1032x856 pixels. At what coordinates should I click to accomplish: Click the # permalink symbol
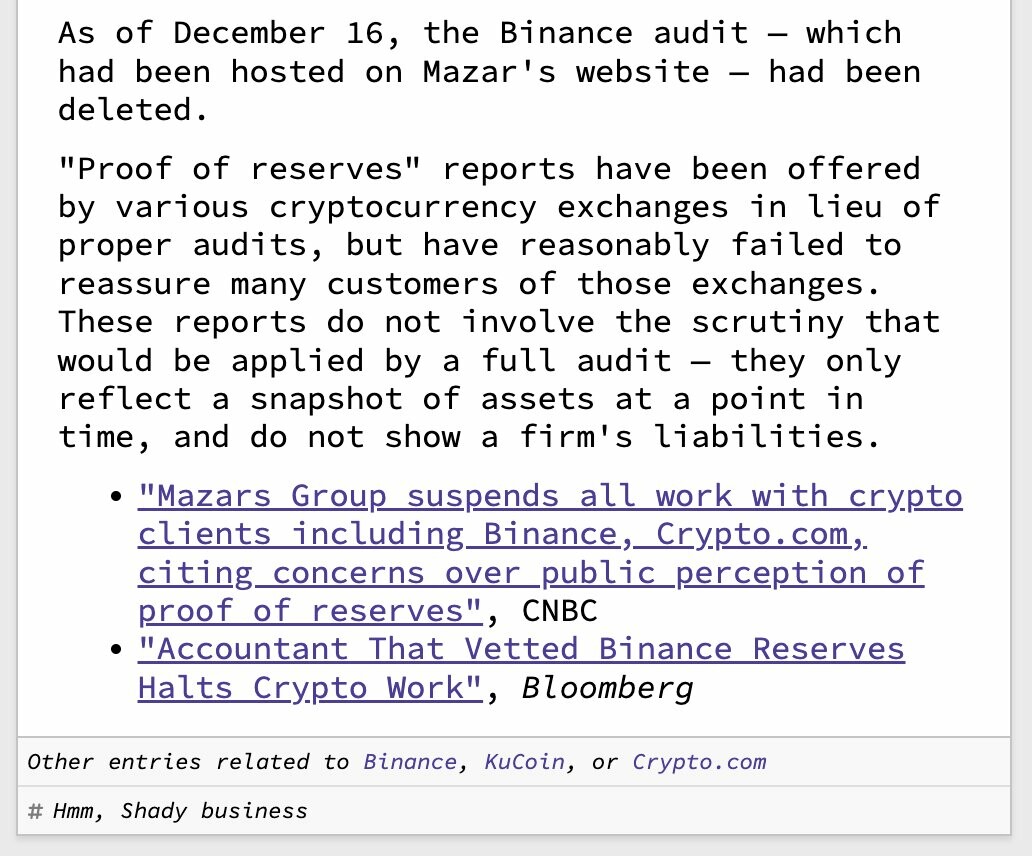click(x=35, y=810)
